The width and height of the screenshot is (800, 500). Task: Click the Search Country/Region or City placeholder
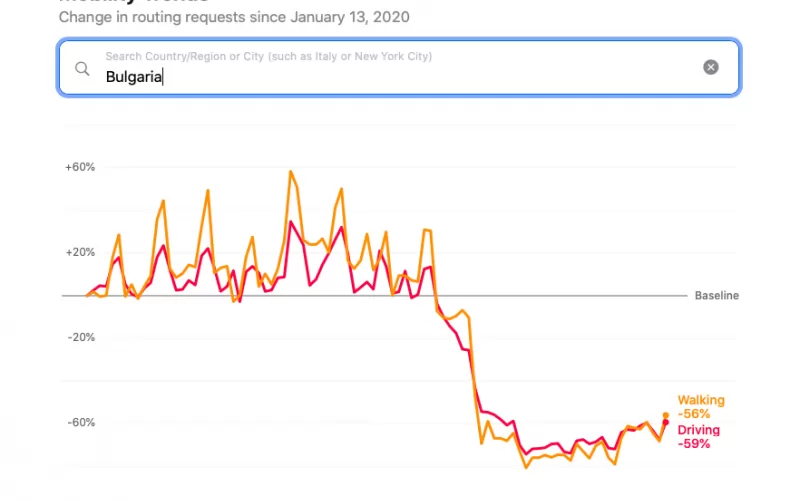[x=268, y=56]
